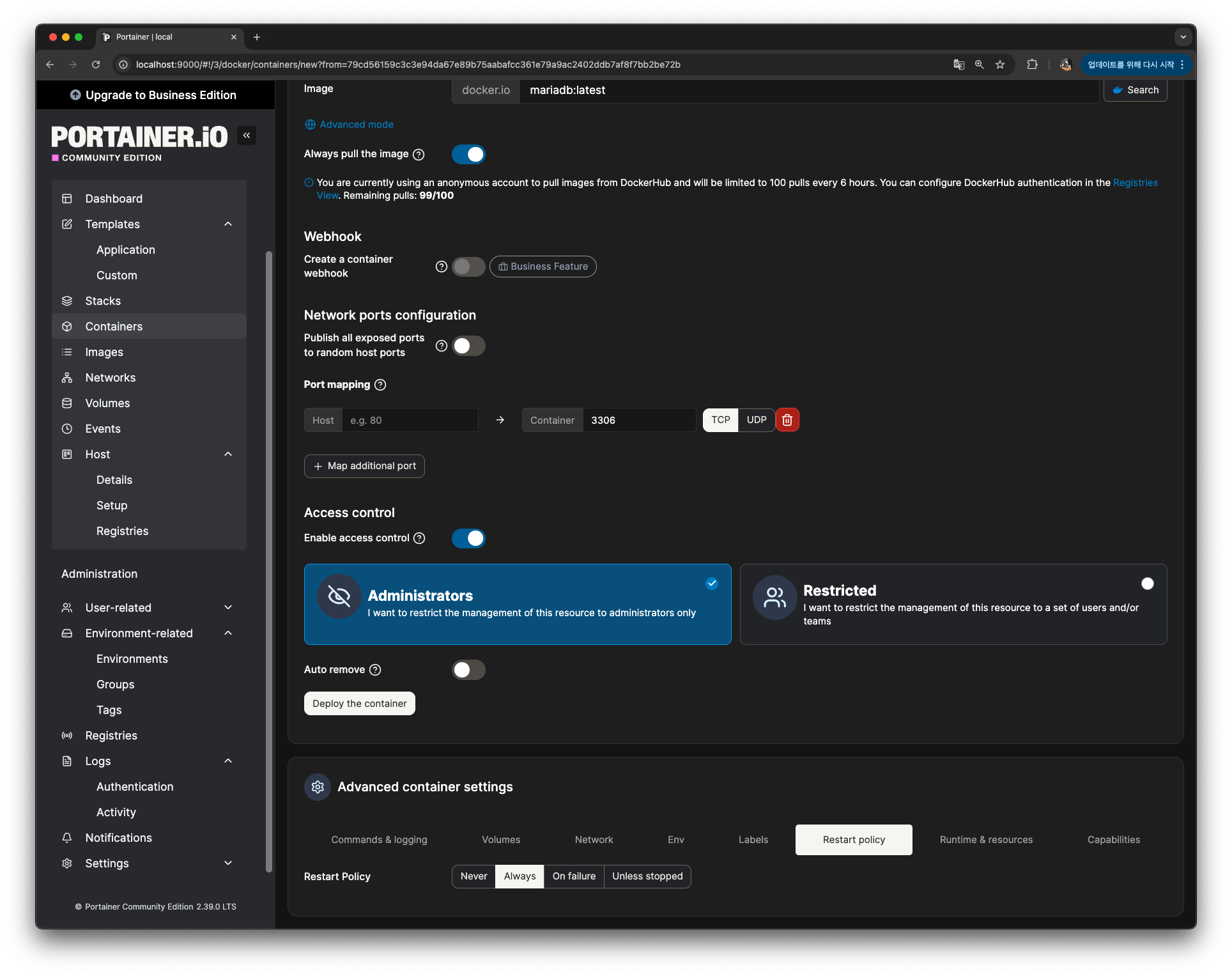Click the red delete port mapping icon
This screenshot has width=1232, height=976.
(x=787, y=420)
